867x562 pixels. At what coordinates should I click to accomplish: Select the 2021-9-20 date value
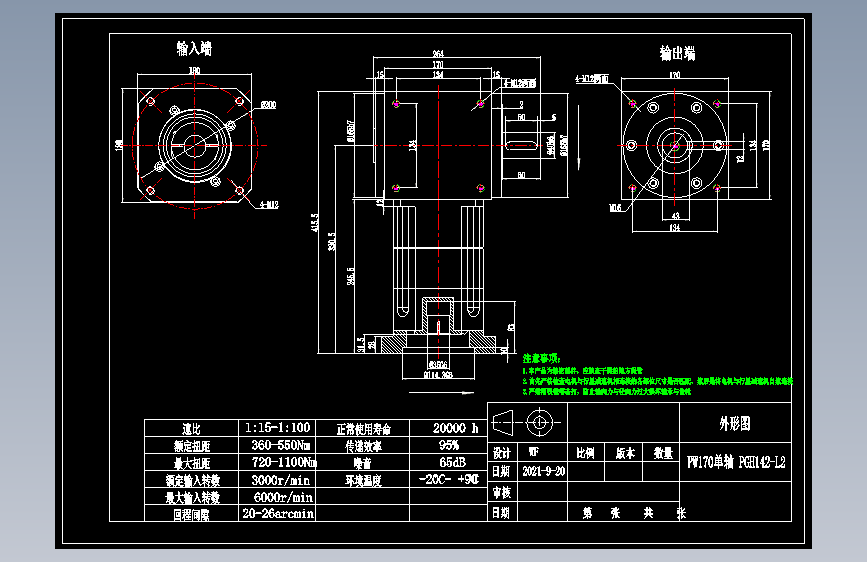[544, 471]
